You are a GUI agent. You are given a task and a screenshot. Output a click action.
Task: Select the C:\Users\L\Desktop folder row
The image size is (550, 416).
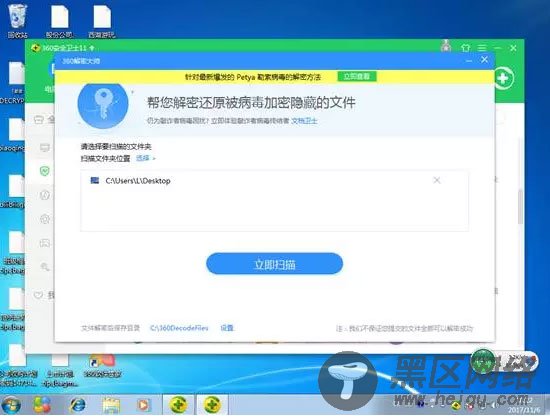coord(274,181)
